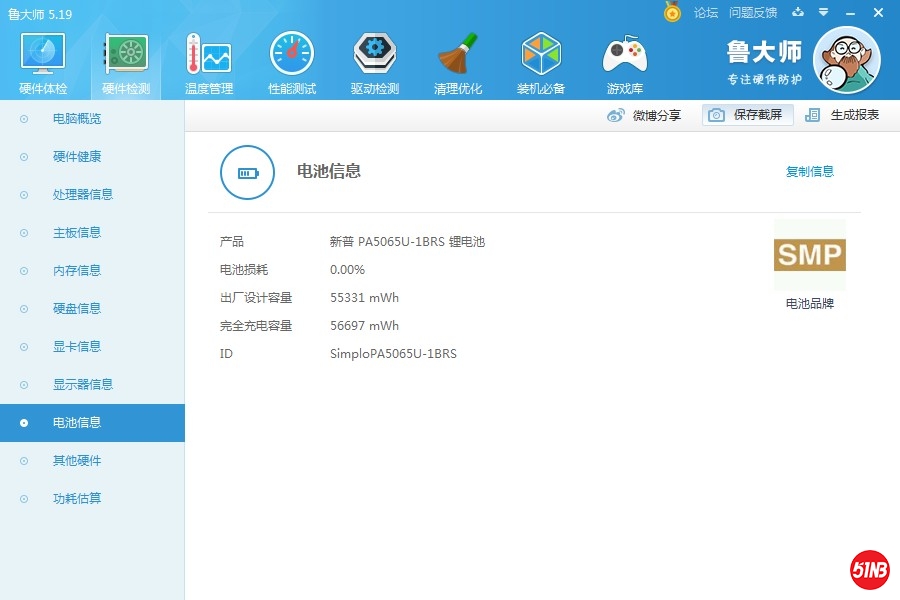Open the 游戏库 game controller icon
This screenshot has height=600, width=900.
[x=625, y=55]
